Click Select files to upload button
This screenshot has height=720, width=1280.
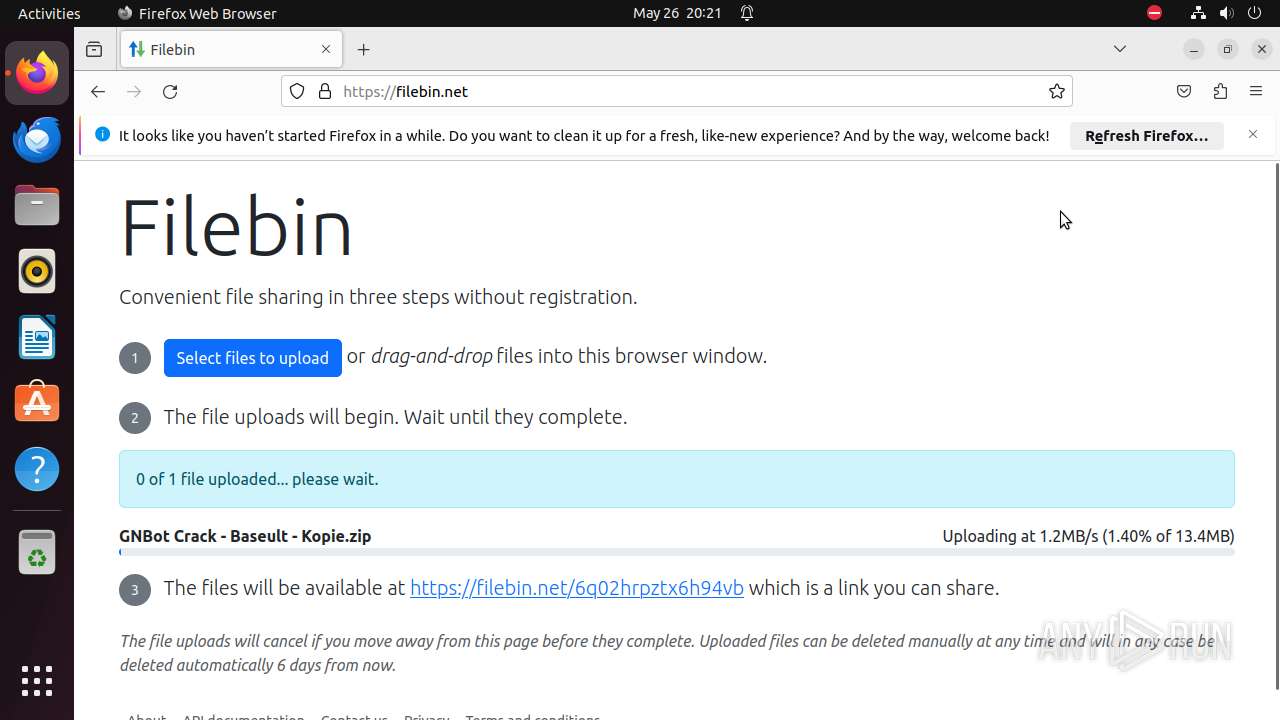[x=253, y=358]
